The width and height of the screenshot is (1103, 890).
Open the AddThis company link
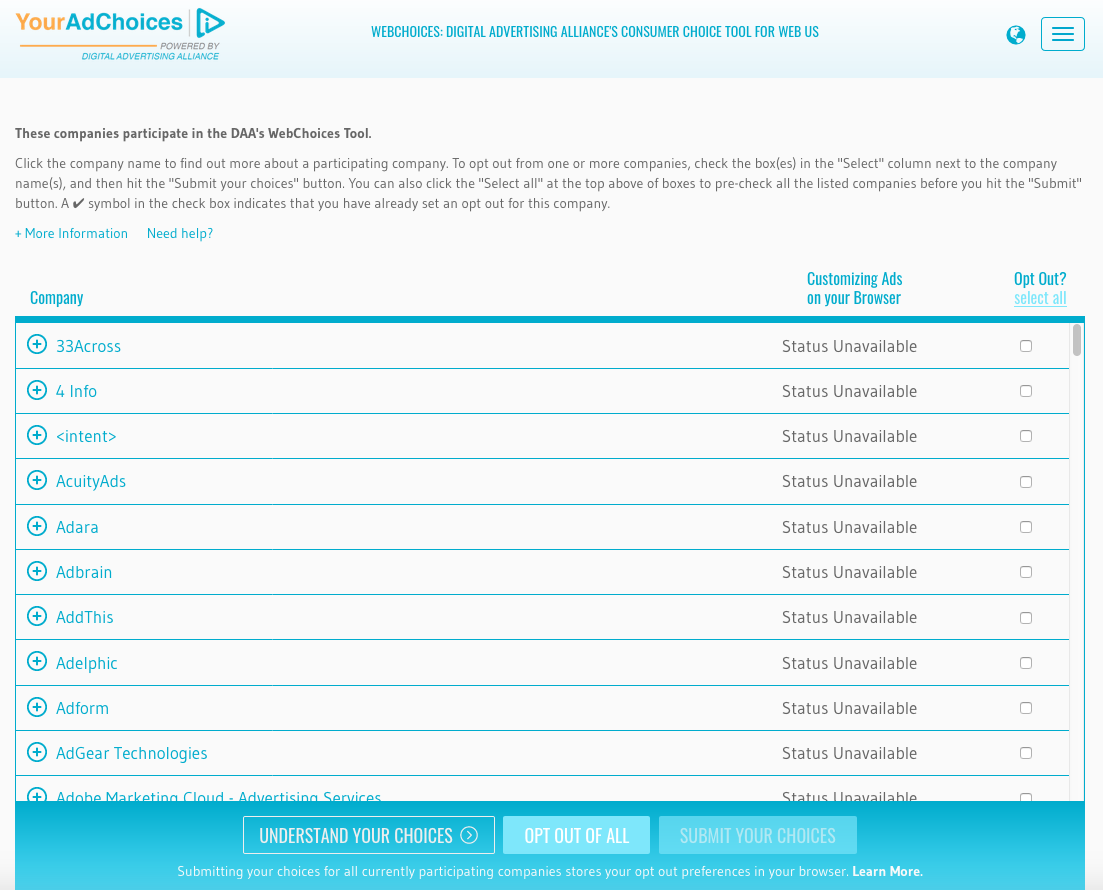point(84,617)
